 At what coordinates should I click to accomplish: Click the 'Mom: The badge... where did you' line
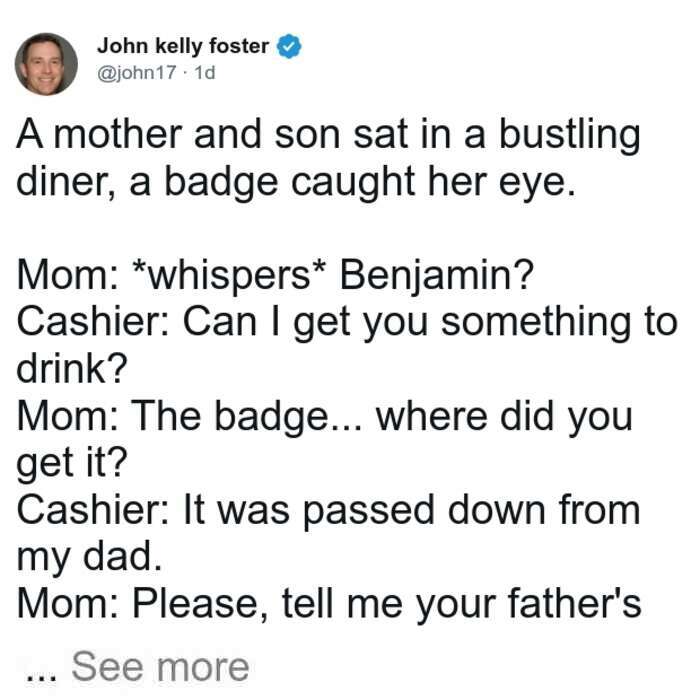point(325,417)
